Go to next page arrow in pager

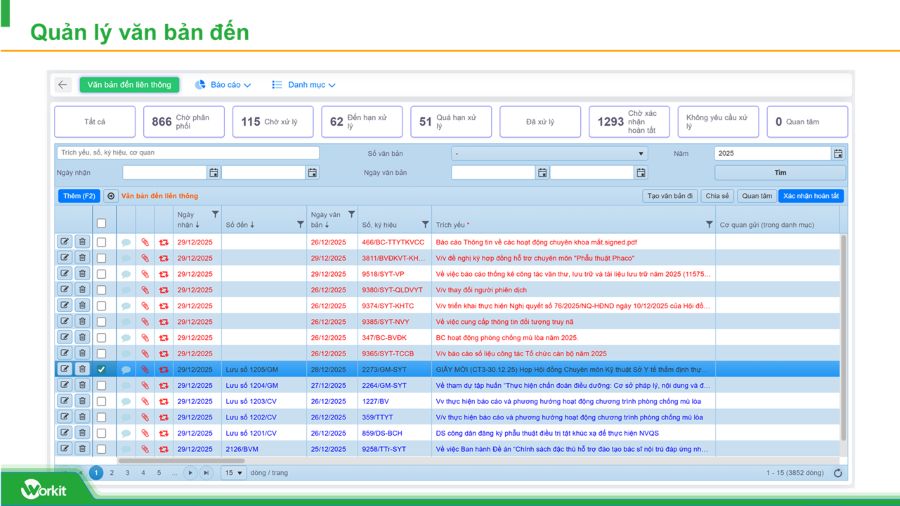[x=190, y=473]
